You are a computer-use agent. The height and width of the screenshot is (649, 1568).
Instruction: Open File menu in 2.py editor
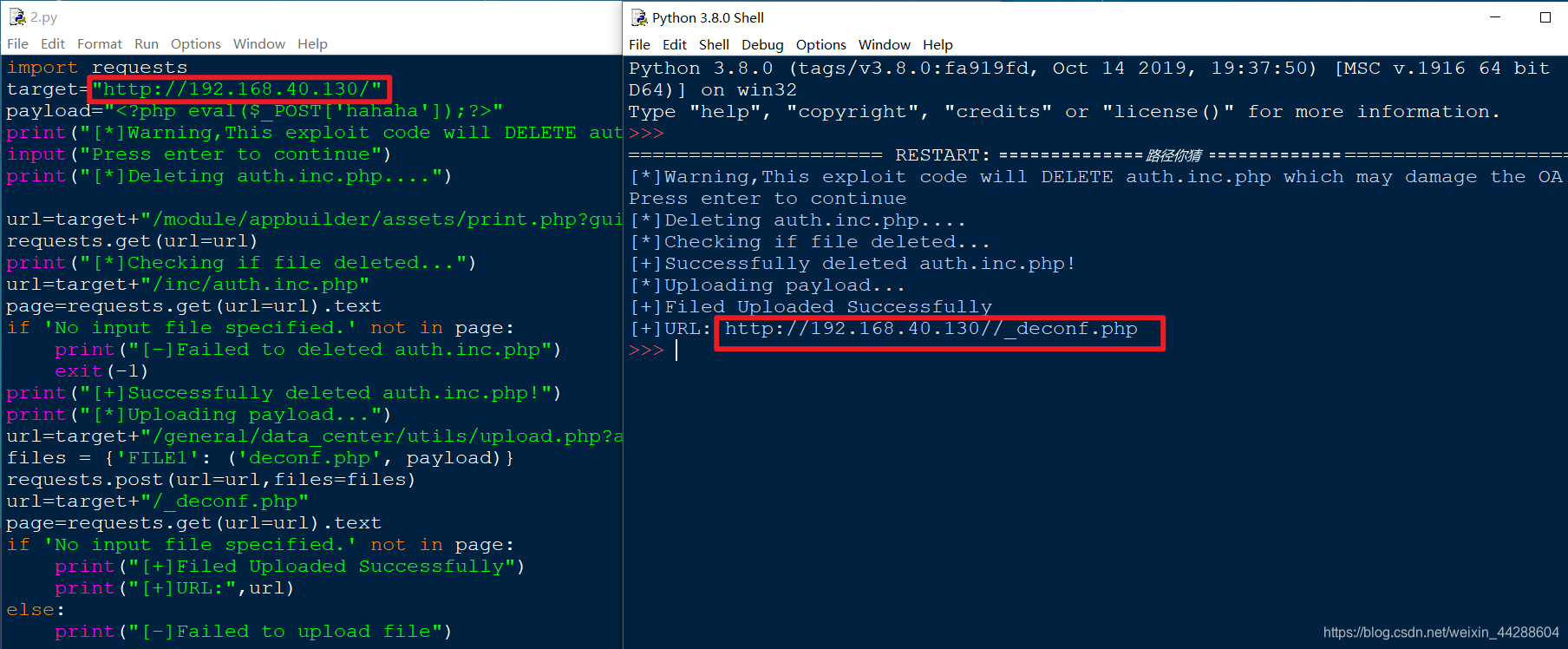point(17,43)
